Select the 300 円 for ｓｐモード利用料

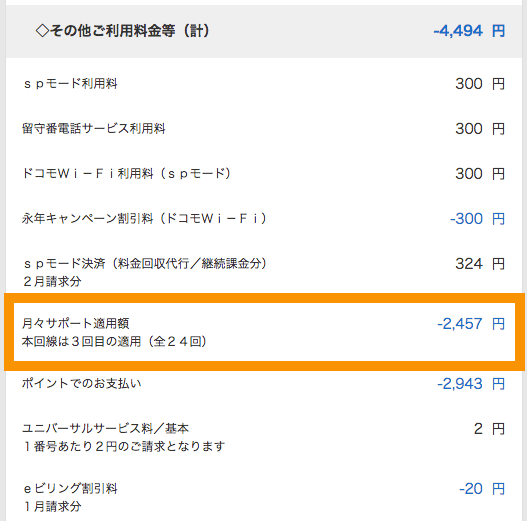tap(480, 83)
